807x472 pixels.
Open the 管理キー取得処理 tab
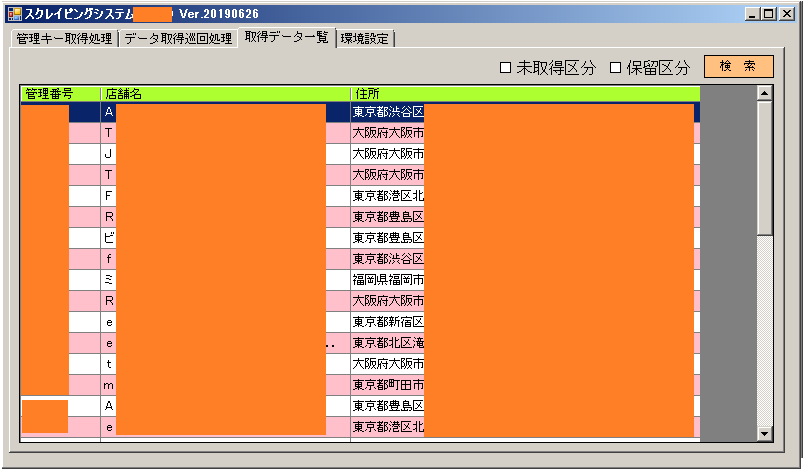[x=64, y=39]
